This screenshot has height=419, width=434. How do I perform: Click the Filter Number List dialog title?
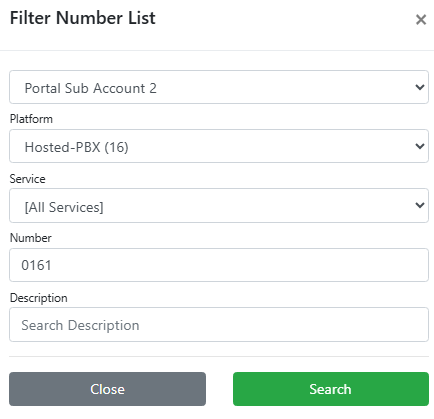click(83, 18)
